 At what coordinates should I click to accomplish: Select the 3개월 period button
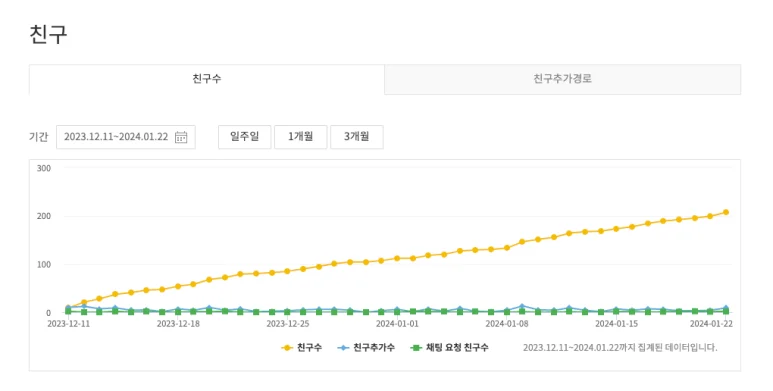point(356,137)
